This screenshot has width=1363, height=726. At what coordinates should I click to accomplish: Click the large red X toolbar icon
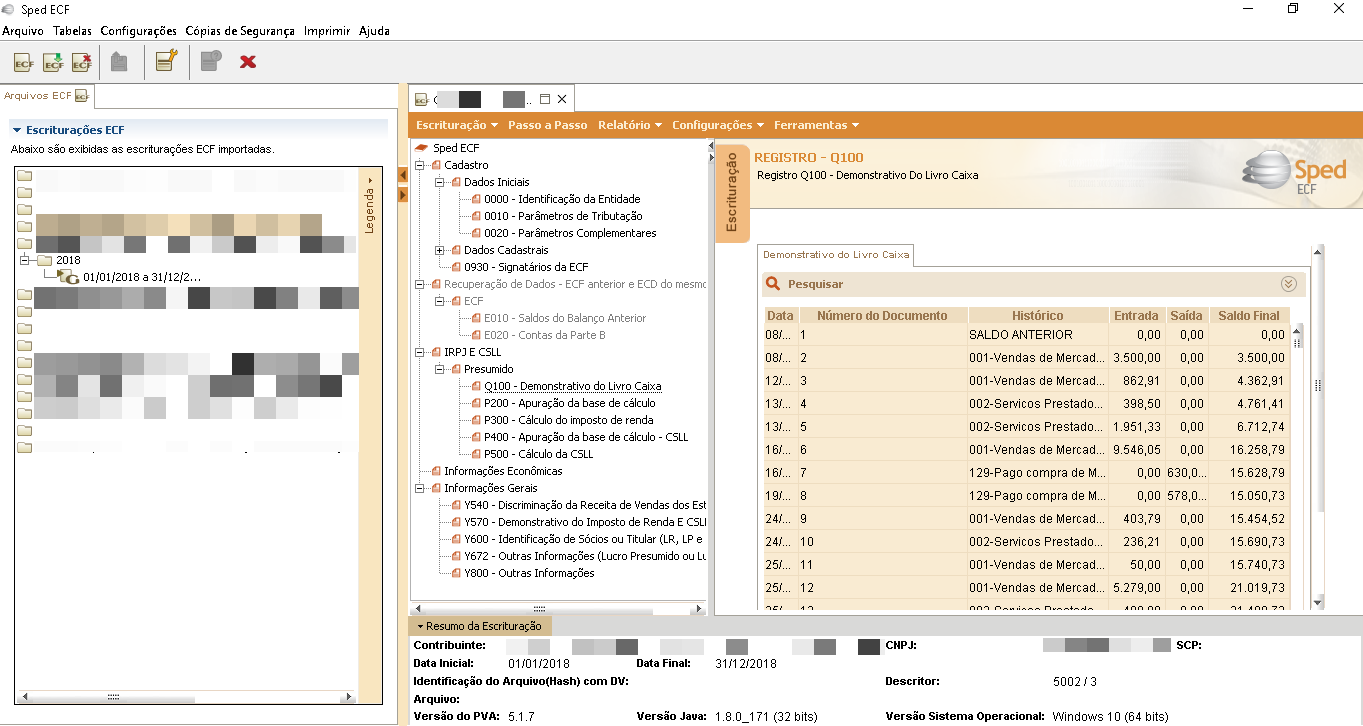(x=248, y=62)
